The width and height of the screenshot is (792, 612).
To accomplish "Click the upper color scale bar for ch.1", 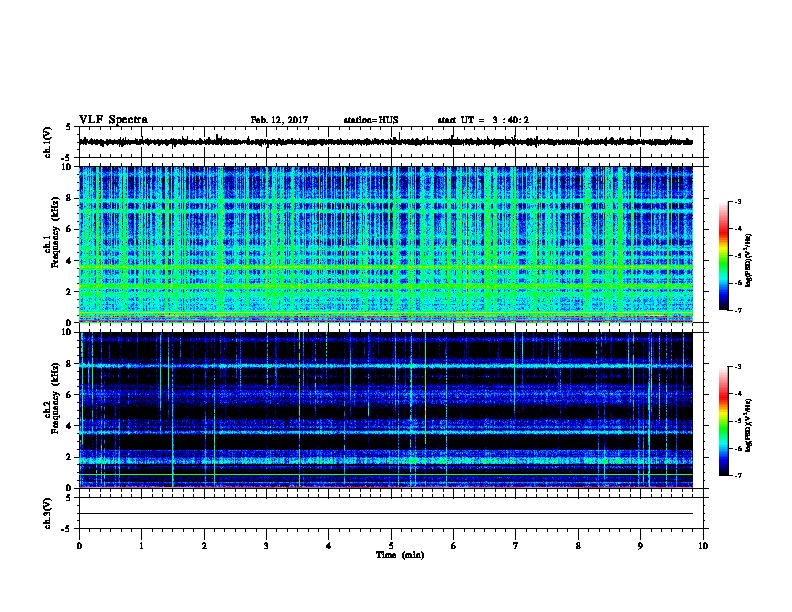I will 724,256.
